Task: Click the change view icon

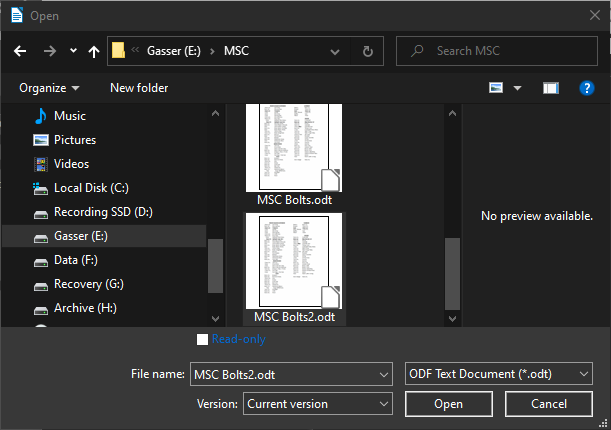Action: point(496,88)
